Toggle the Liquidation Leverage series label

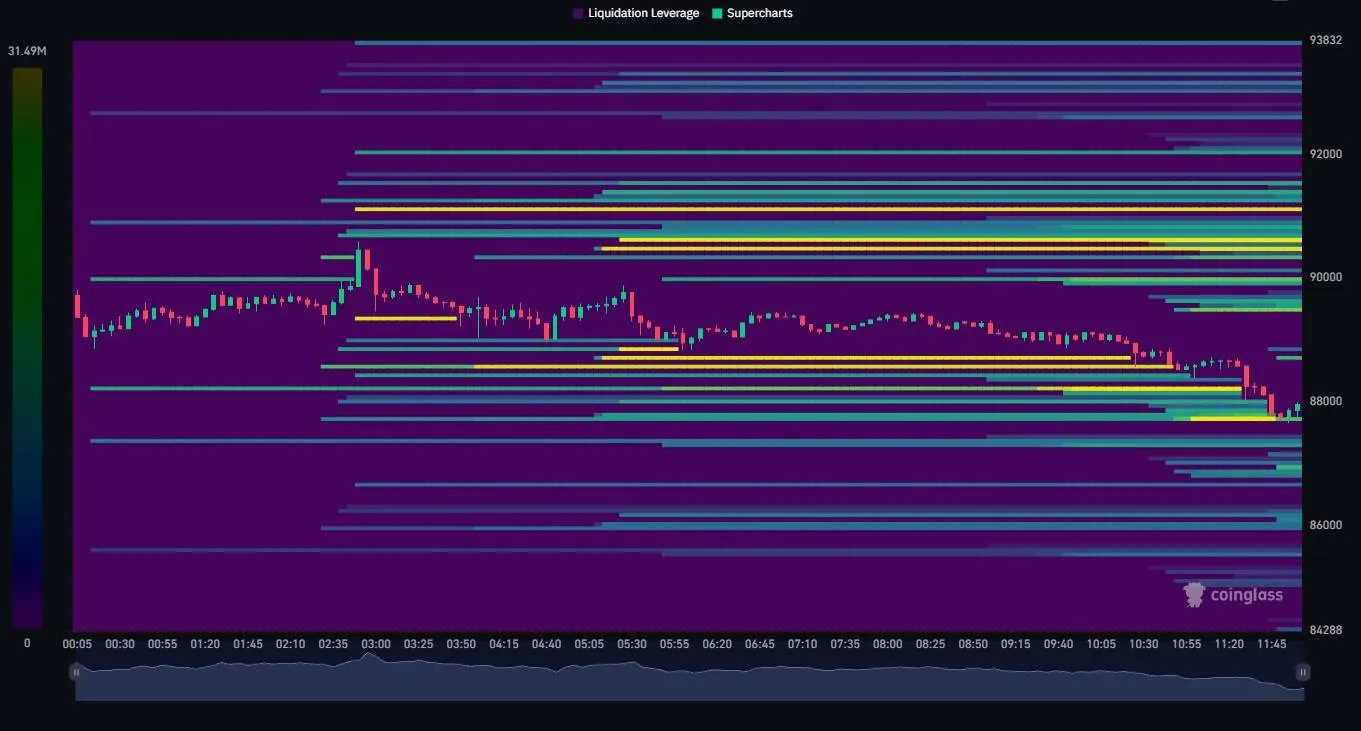643,13
